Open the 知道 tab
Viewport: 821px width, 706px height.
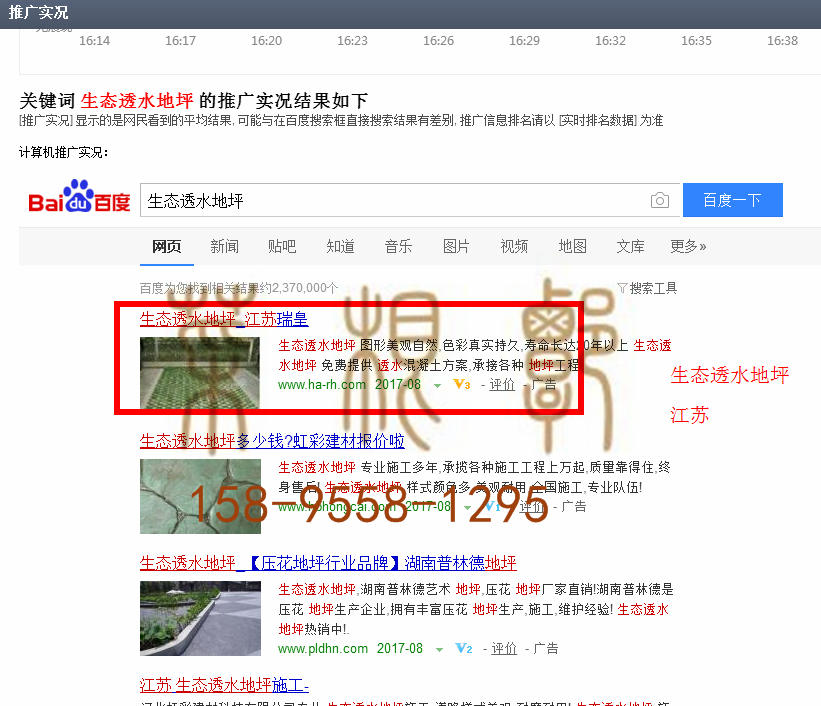point(340,246)
